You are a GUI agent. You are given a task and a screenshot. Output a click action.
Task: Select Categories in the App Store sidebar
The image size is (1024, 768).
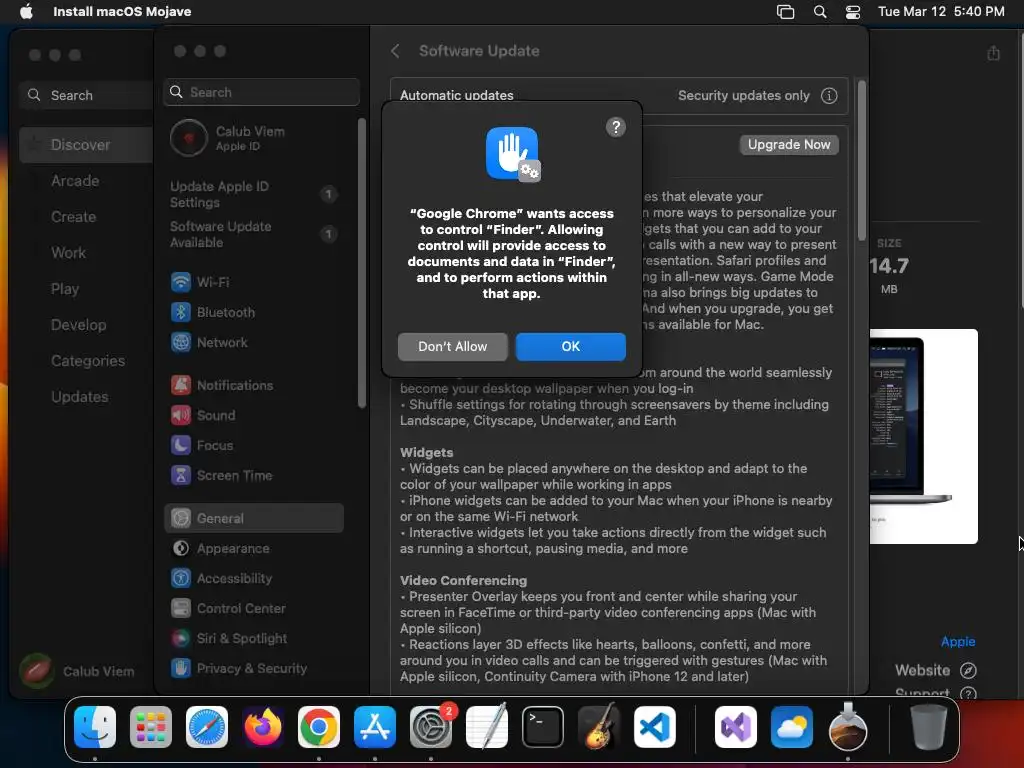click(x=88, y=360)
